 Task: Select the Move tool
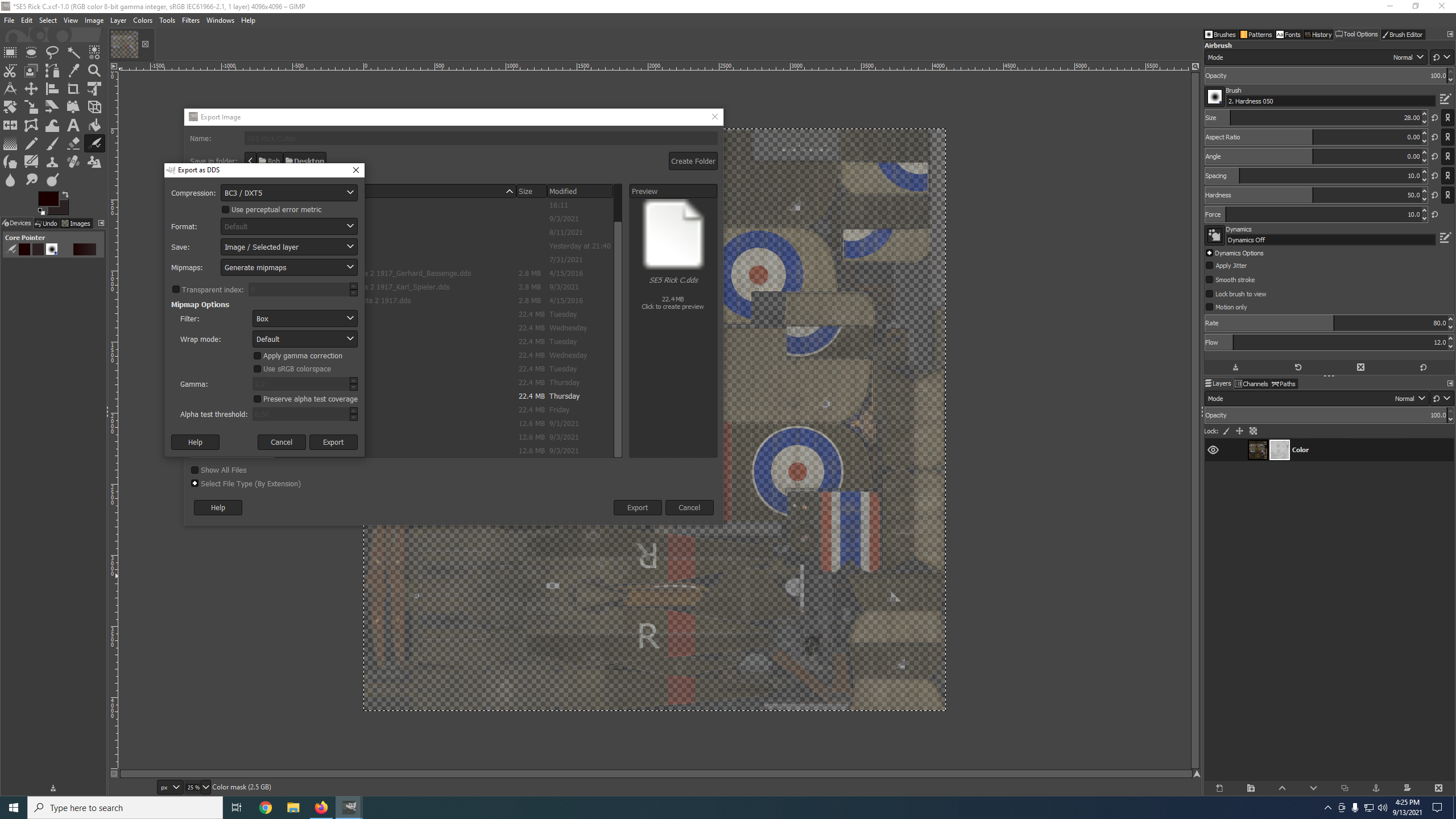(31, 89)
